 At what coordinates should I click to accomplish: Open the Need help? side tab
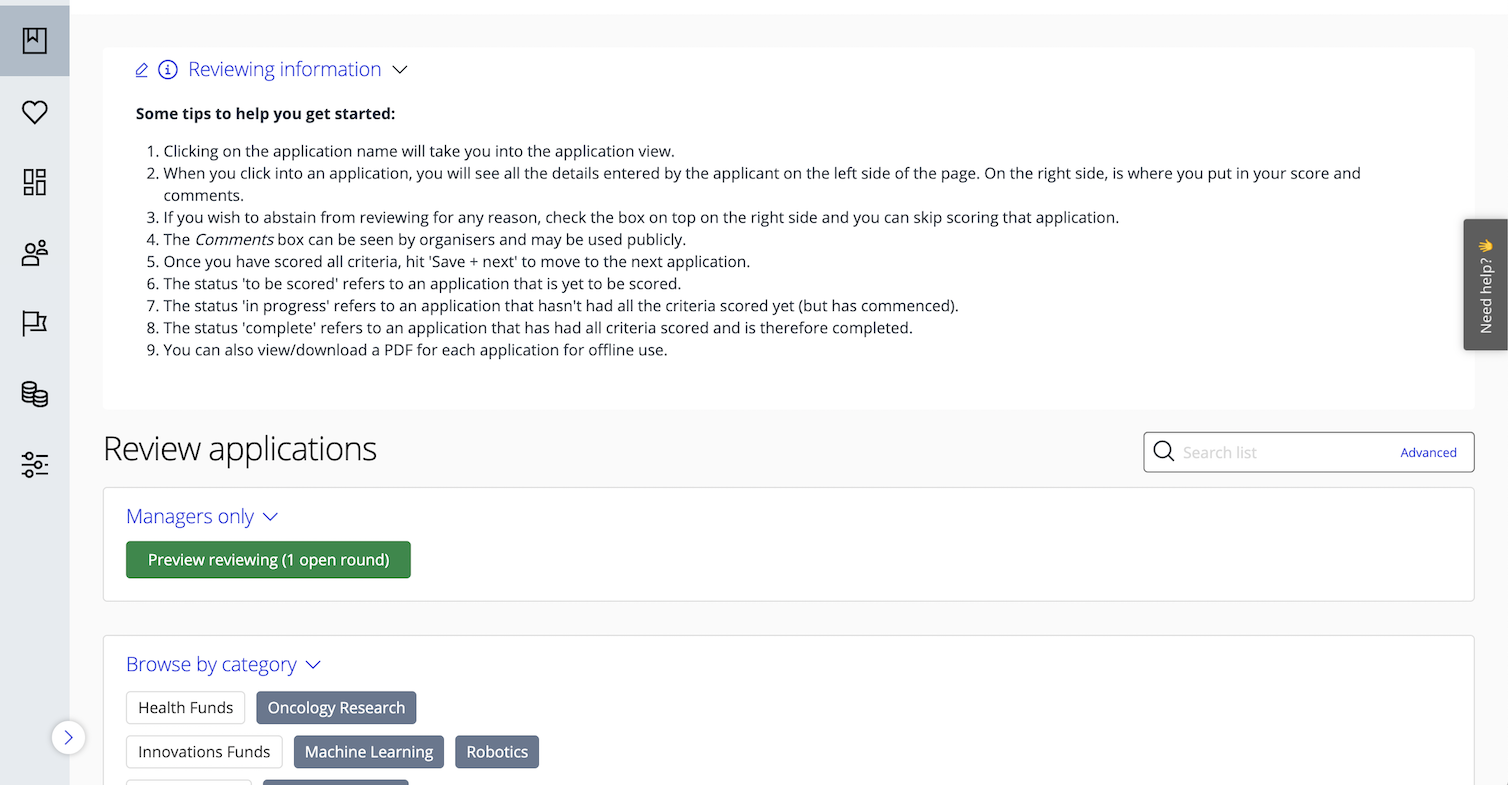point(1485,285)
